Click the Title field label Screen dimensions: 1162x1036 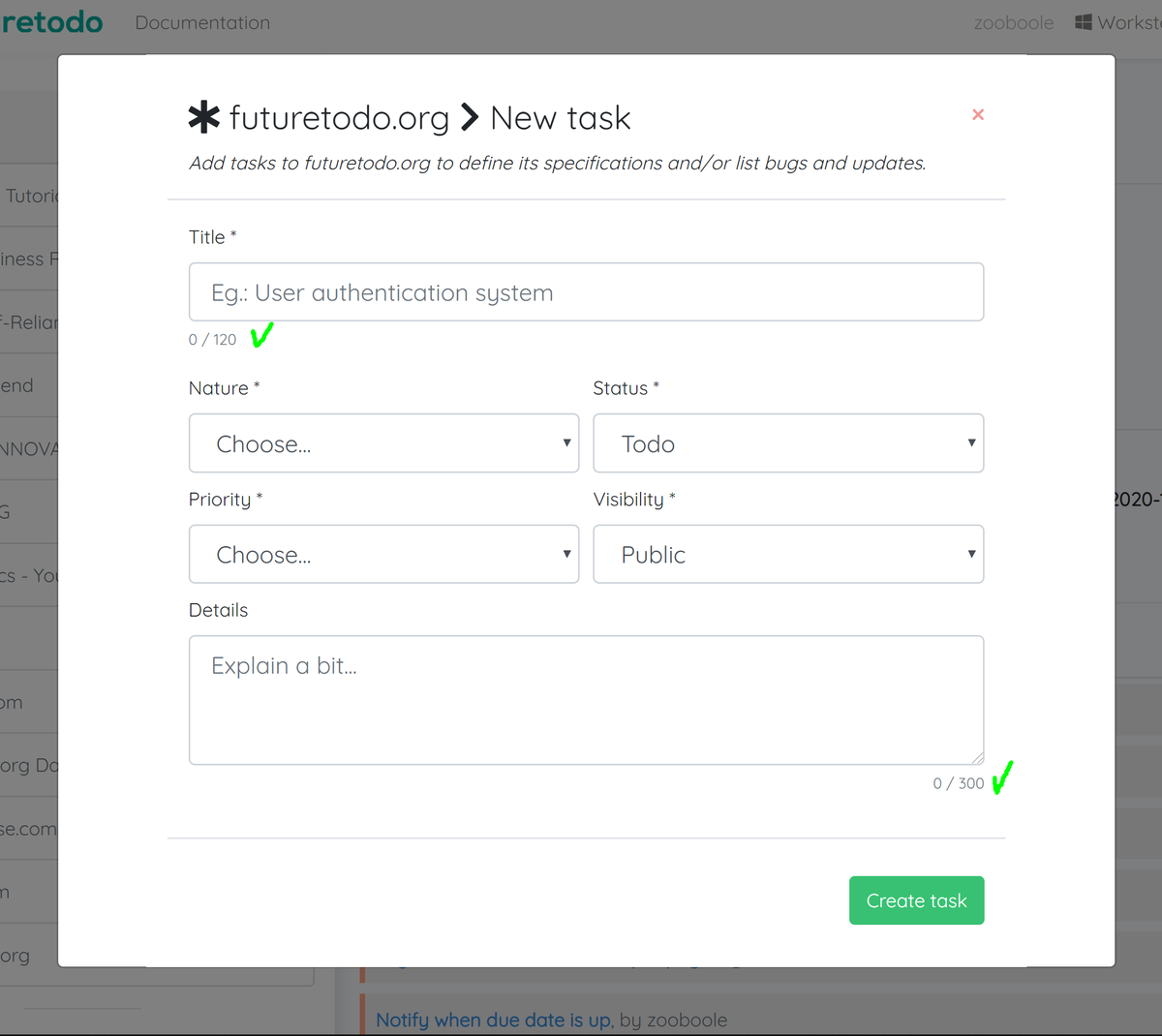[212, 237]
